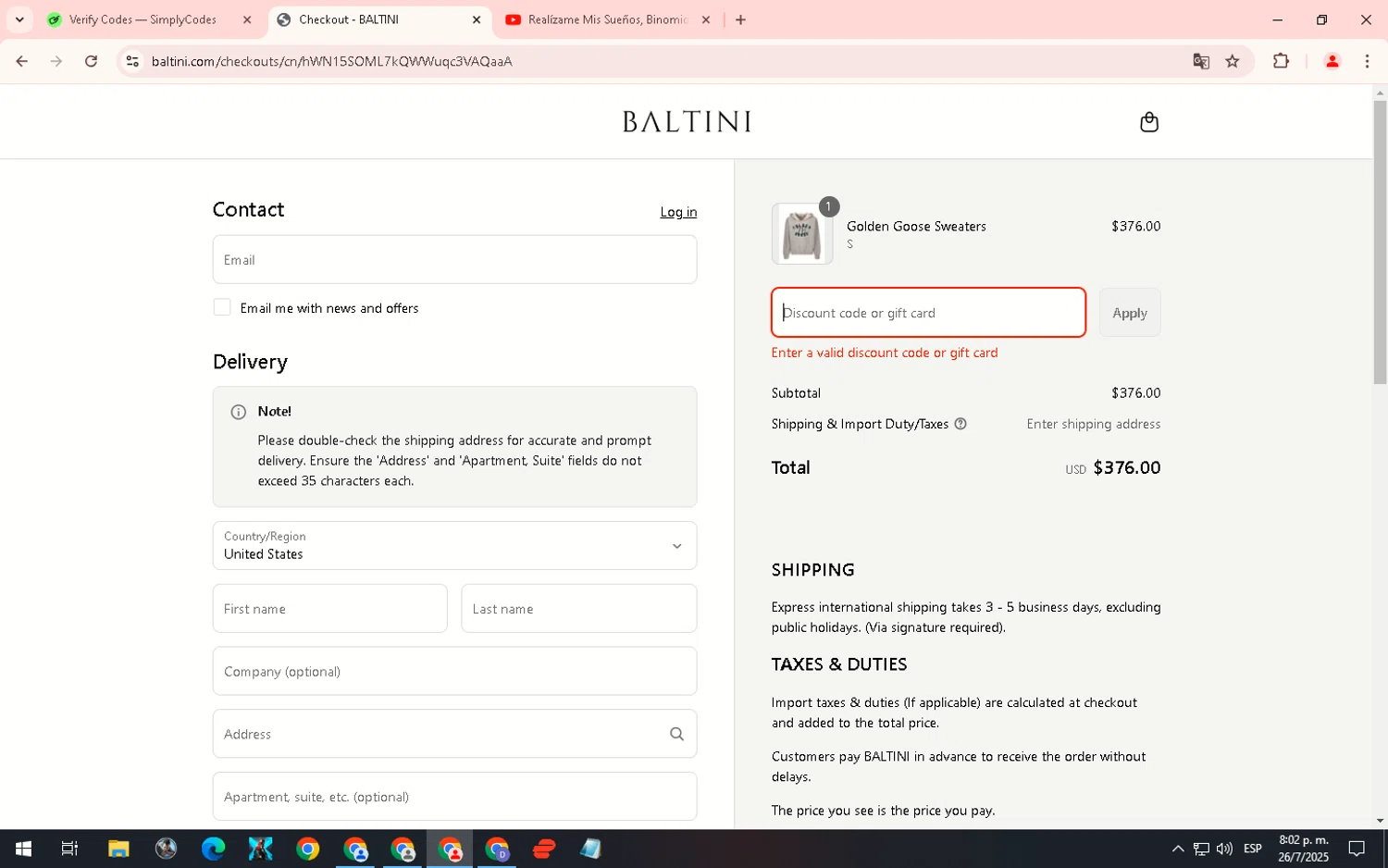The height and width of the screenshot is (868, 1388).
Task: Open a new browser tab
Action: [740, 19]
